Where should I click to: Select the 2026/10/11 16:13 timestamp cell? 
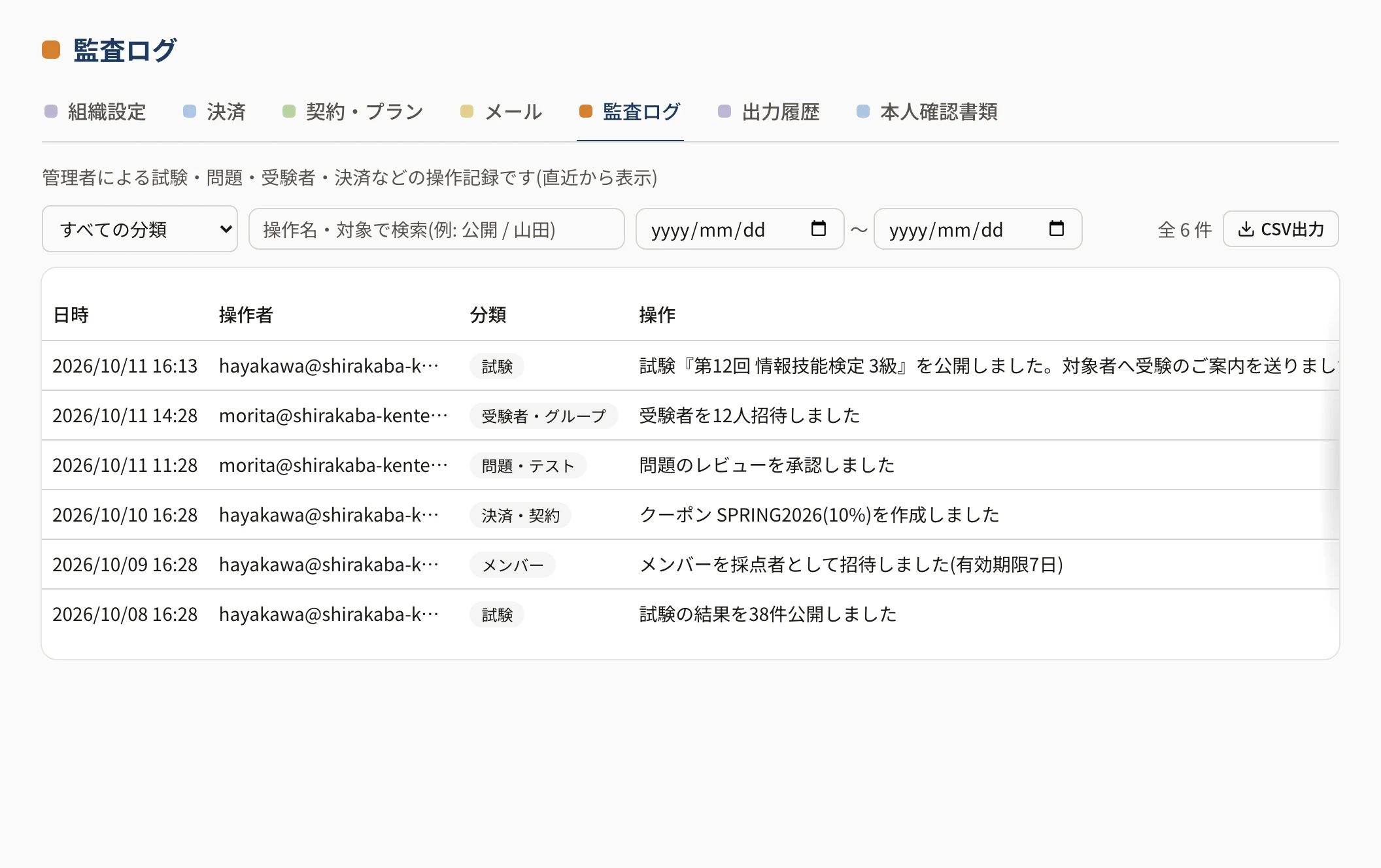(x=125, y=366)
